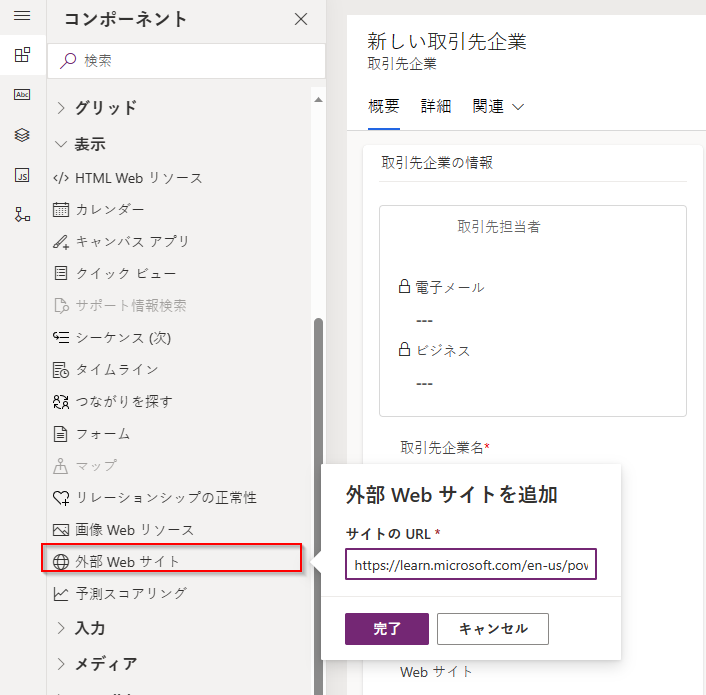
Task: Select the 予測スコアリング component
Action: pos(131,594)
